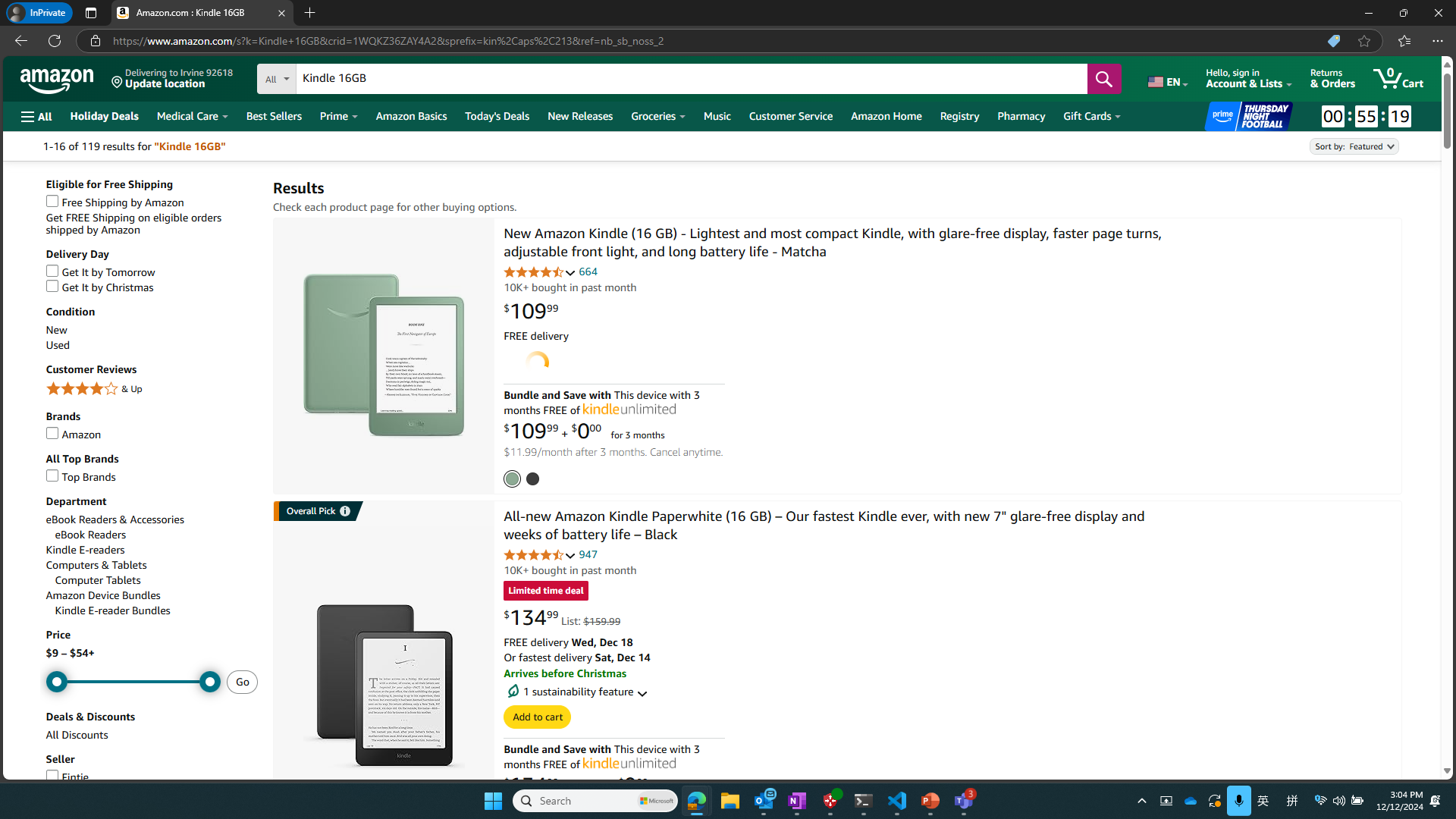
Task: Select the Matcha green color swatch
Action: [513, 479]
